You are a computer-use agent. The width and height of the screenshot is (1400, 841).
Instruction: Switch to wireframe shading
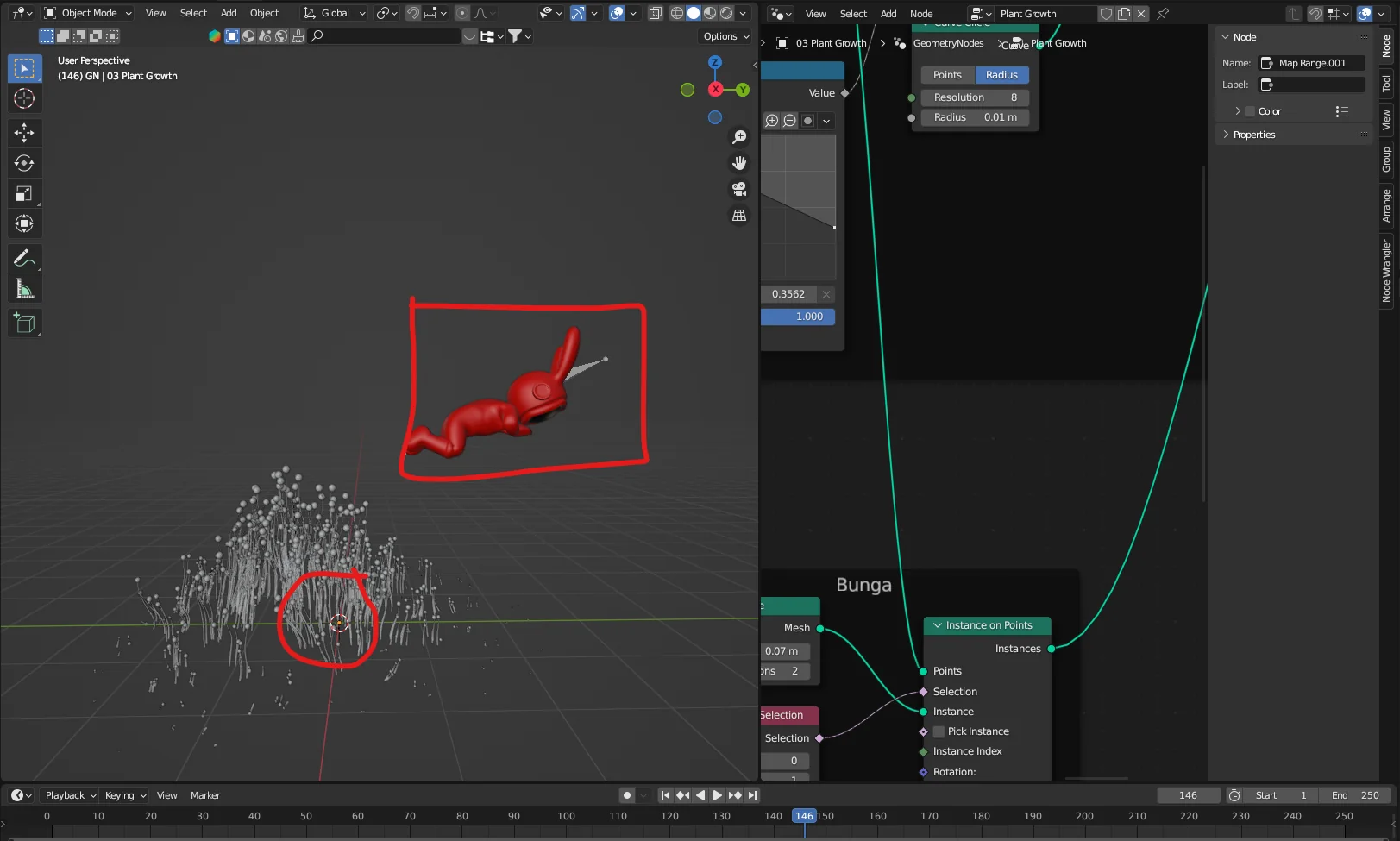click(x=677, y=13)
